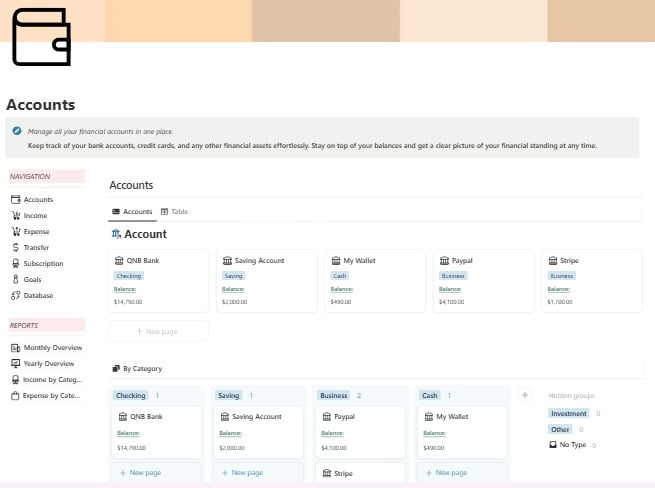Open Accounts in the navigation sidebar
655x488 pixels.
[38, 199]
